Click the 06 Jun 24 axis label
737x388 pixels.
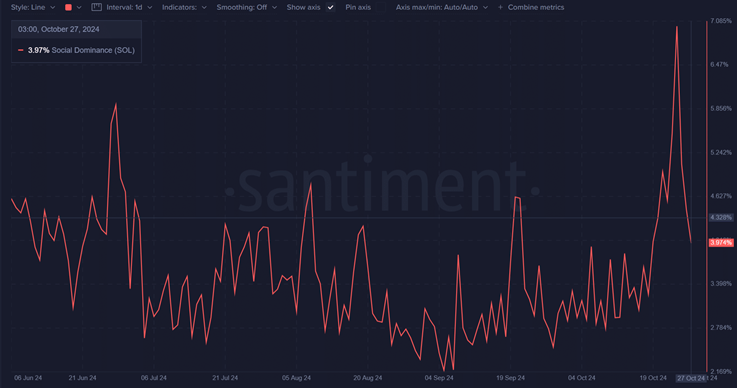point(28,378)
